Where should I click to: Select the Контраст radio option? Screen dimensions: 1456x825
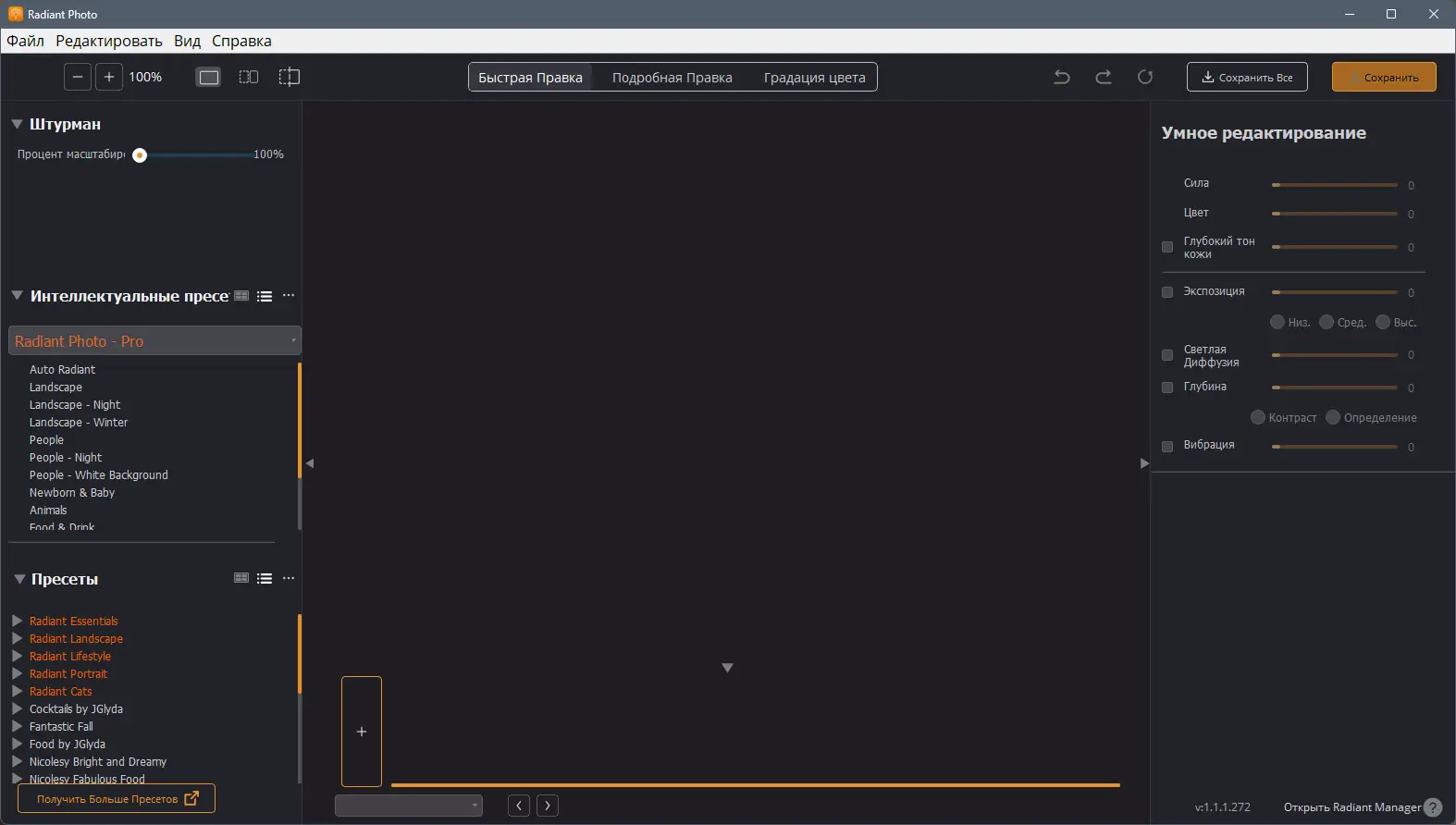click(1258, 417)
